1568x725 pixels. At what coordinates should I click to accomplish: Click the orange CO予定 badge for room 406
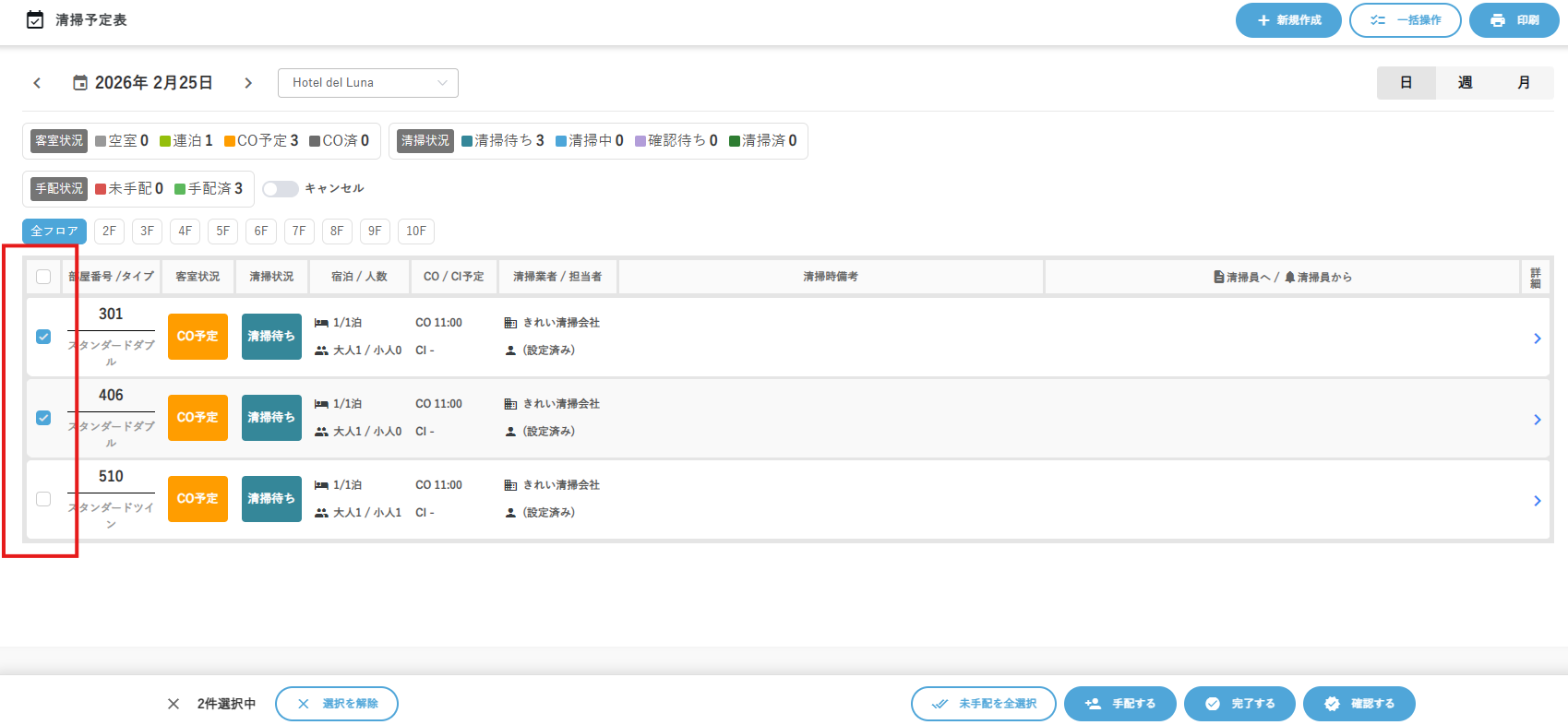(197, 418)
